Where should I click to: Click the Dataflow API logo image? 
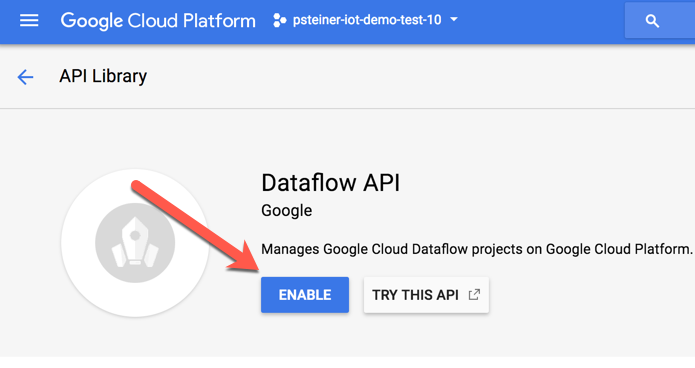click(x=135, y=243)
